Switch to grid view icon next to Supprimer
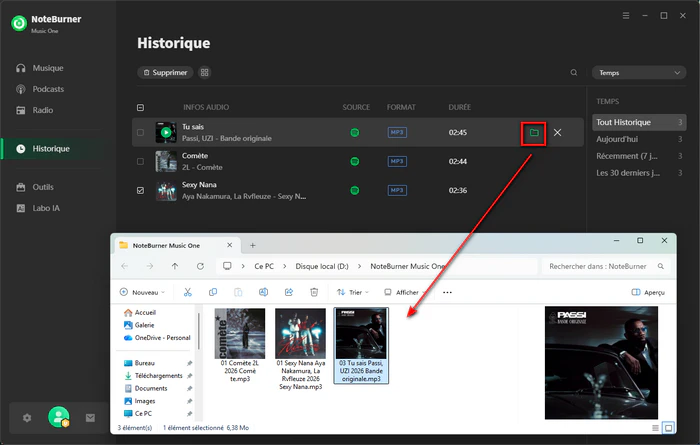 coord(204,72)
